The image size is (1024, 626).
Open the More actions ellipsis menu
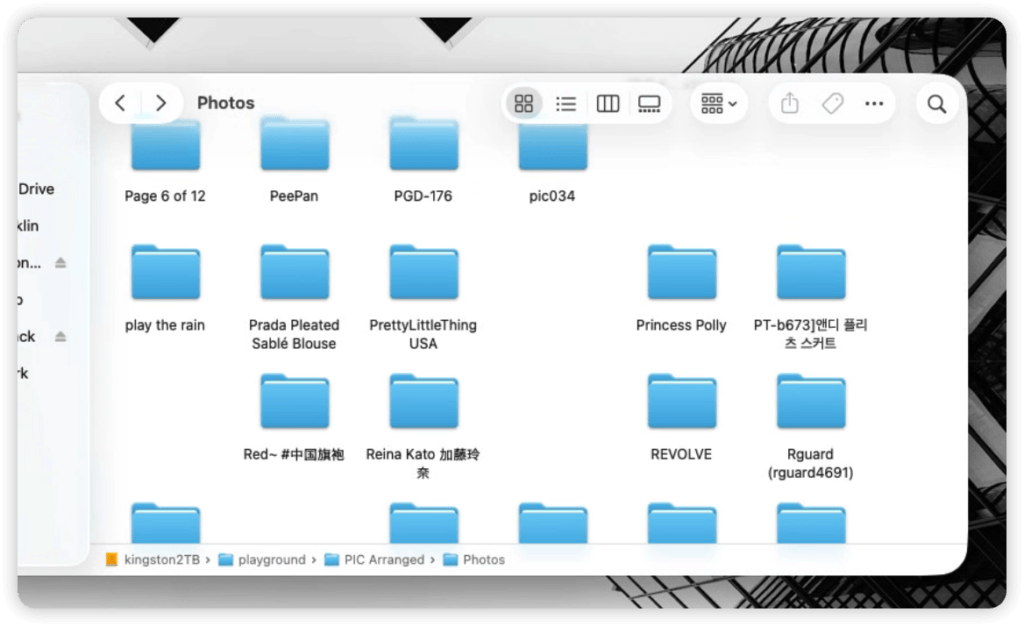(x=874, y=103)
